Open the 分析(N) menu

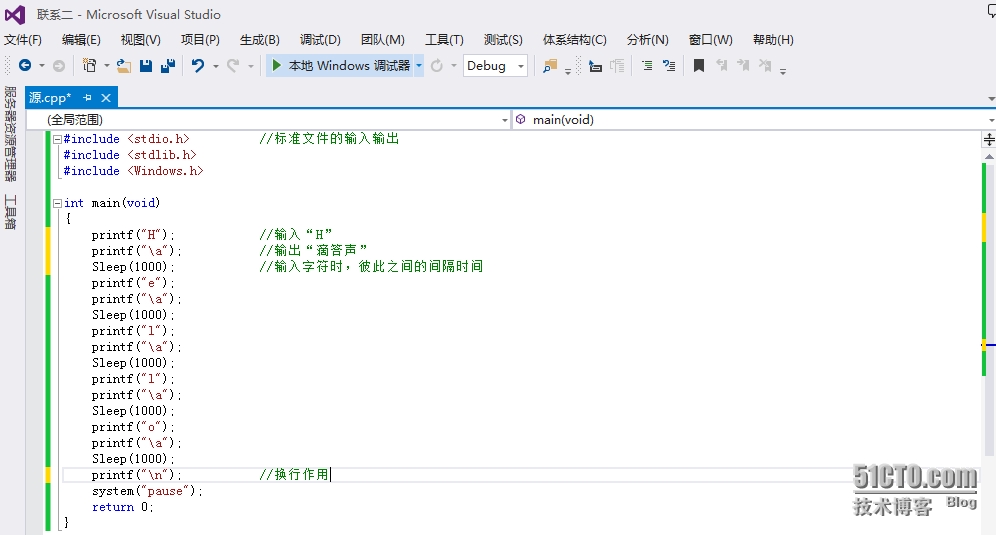(x=647, y=40)
